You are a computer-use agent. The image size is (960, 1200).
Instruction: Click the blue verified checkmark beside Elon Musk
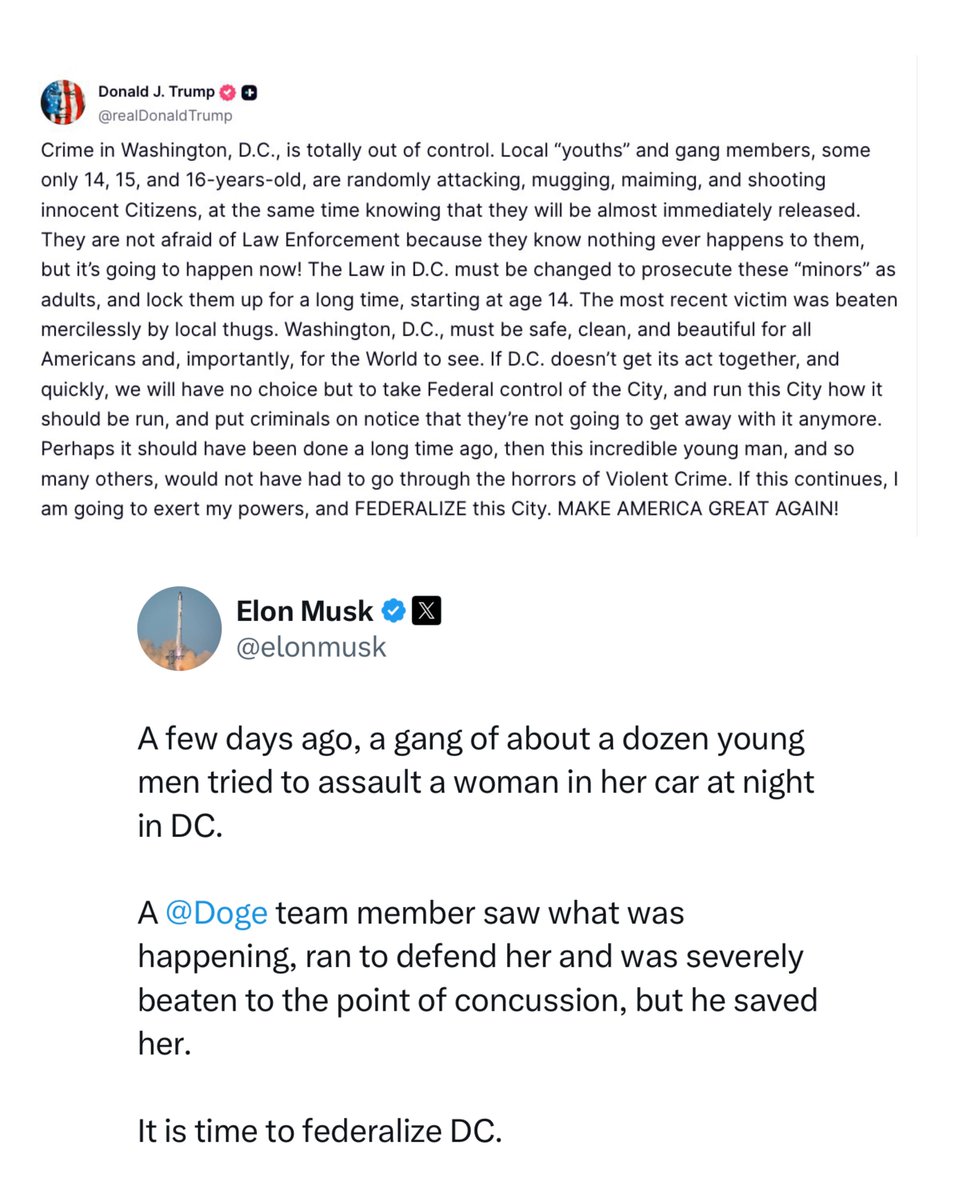click(394, 610)
